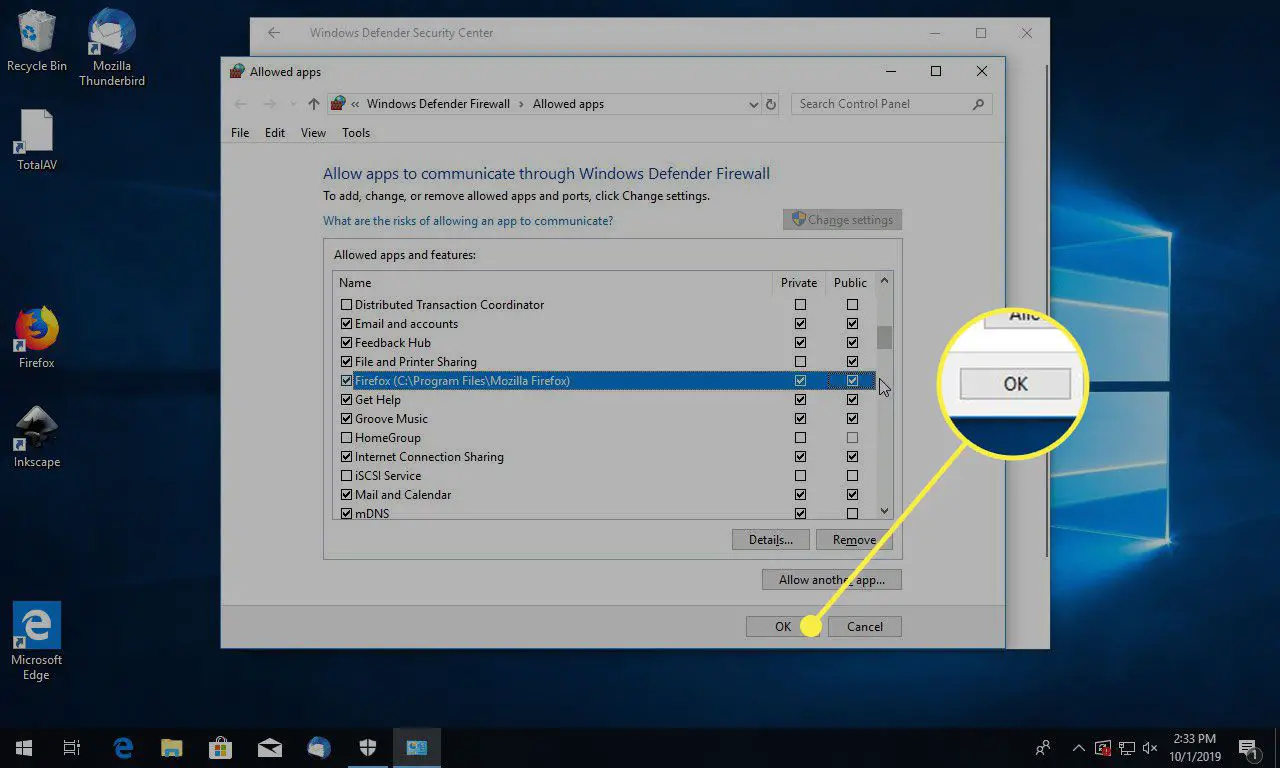Open Thunderbird from the taskbar
The width and height of the screenshot is (1280, 768).
click(x=318, y=747)
